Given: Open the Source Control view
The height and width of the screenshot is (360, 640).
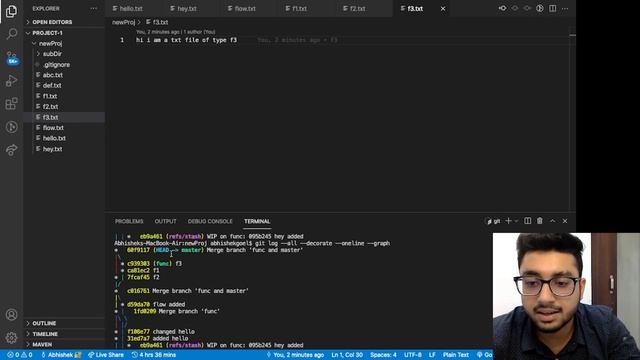Looking at the screenshot, I should point(12,58).
